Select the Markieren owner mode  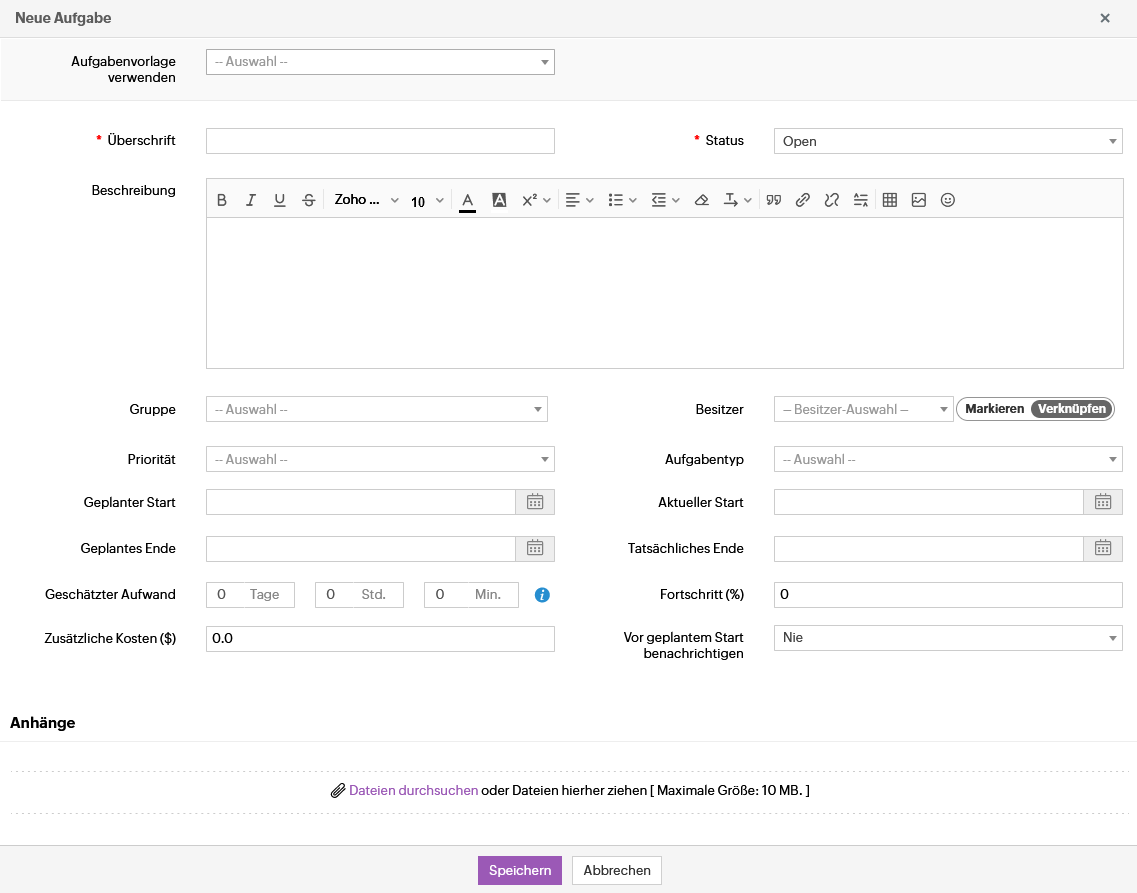click(994, 409)
